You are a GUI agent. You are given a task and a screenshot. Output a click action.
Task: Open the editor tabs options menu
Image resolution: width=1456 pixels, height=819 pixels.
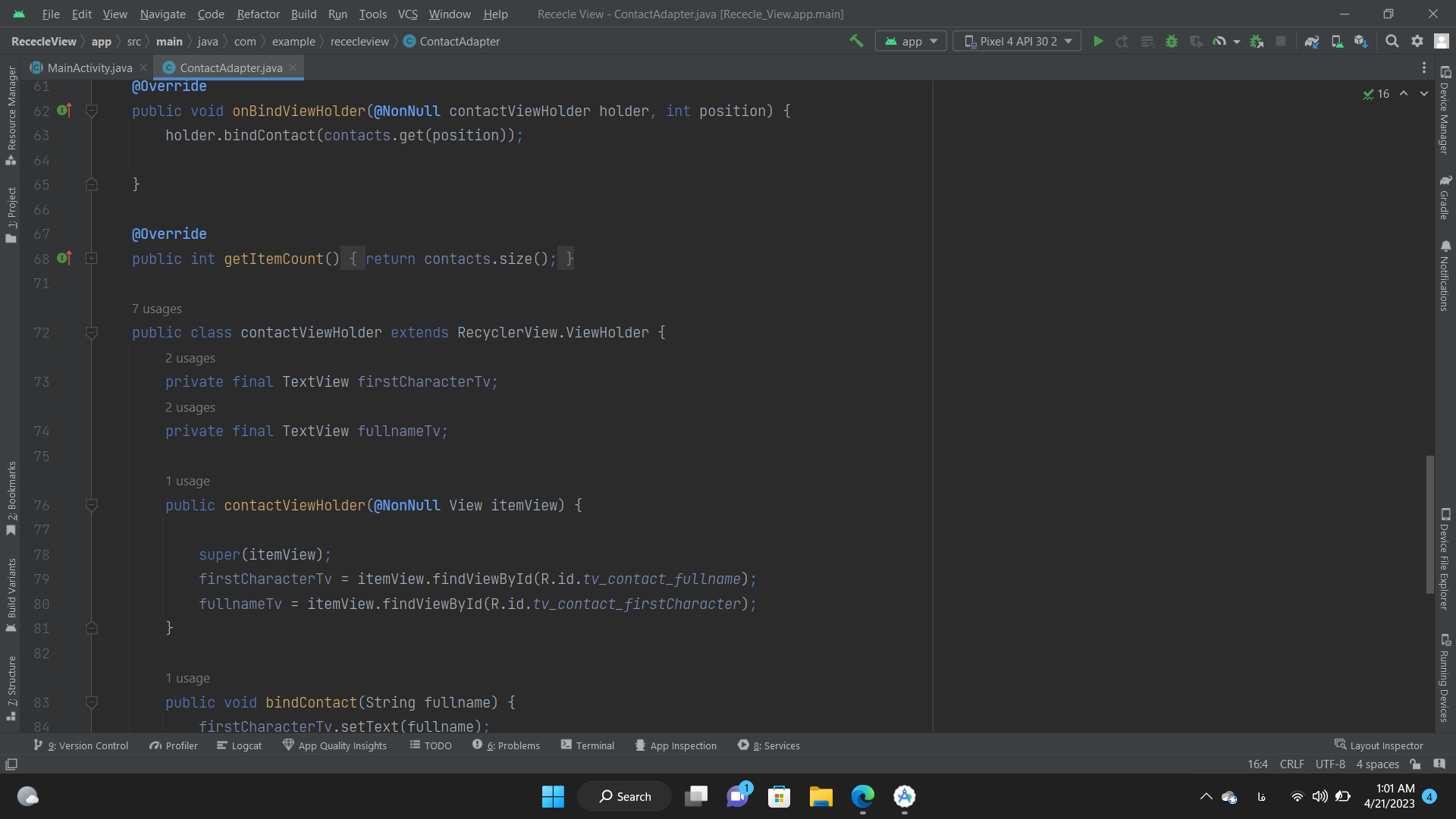click(1424, 67)
